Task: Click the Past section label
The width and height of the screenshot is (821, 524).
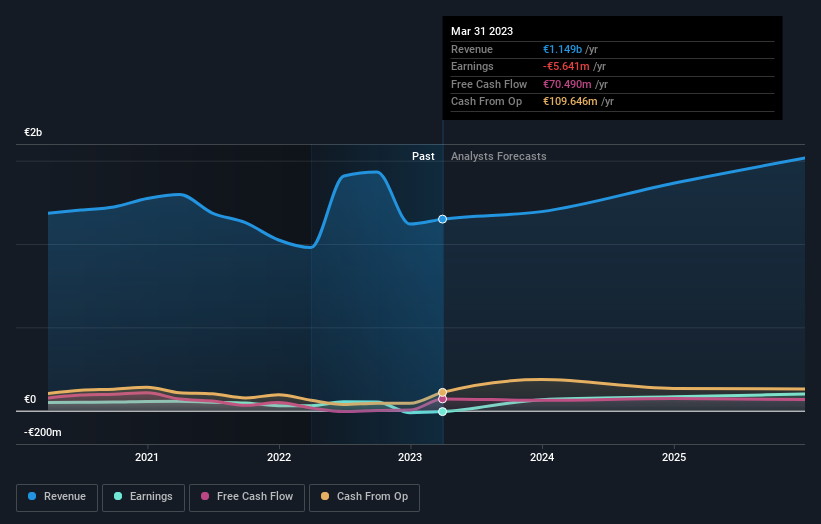Action: click(x=423, y=157)
